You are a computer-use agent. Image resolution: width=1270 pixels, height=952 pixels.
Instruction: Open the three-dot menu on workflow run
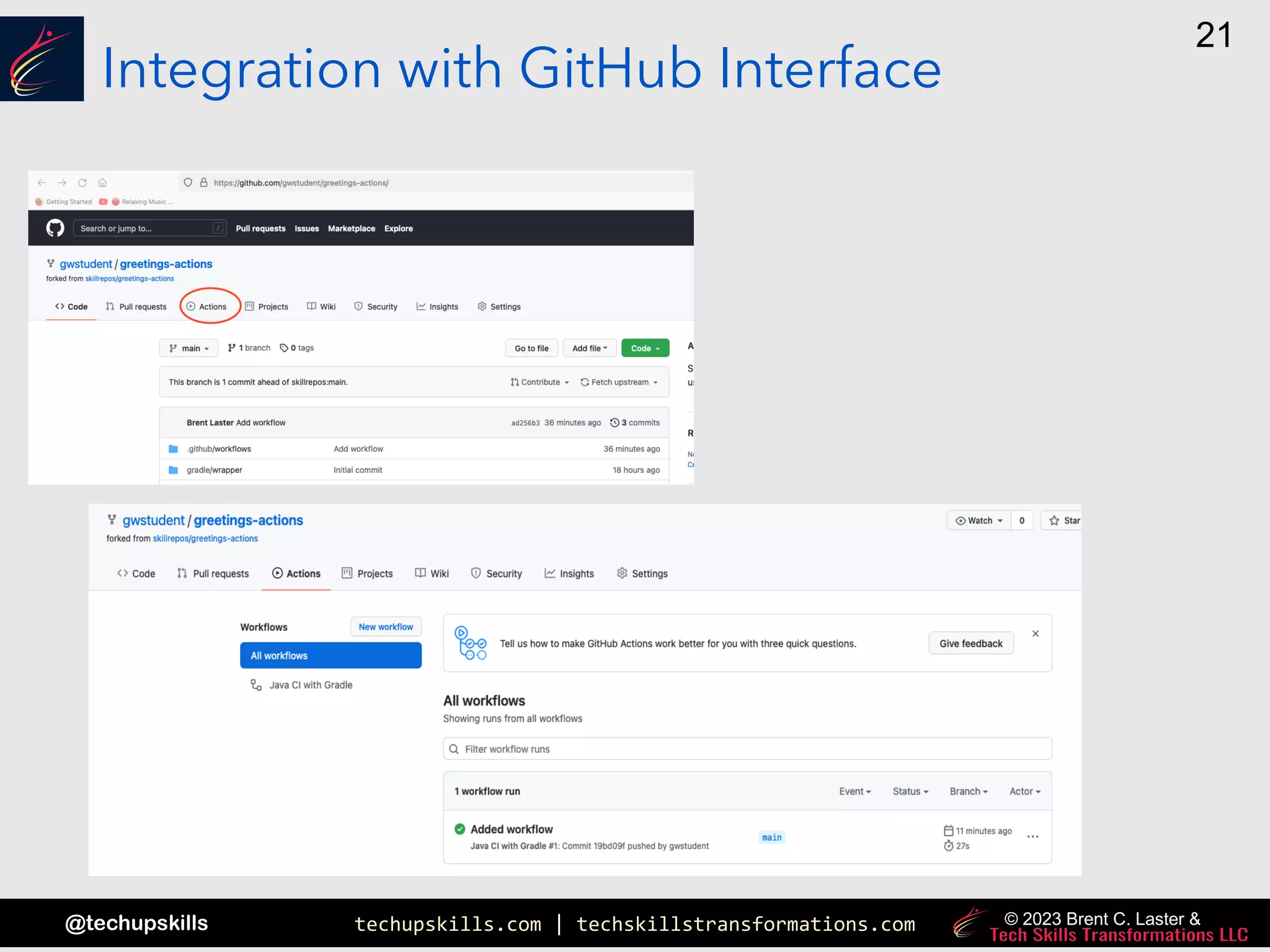pos(1032,837)
